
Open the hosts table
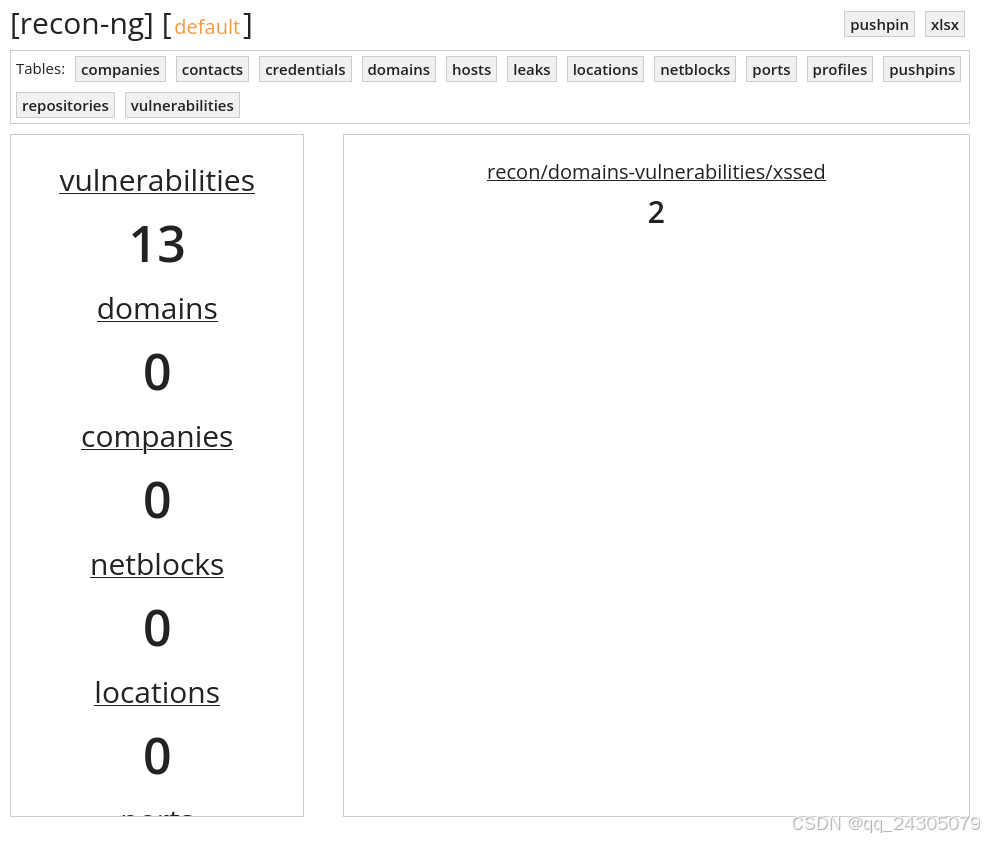click(x=471, y=69)
